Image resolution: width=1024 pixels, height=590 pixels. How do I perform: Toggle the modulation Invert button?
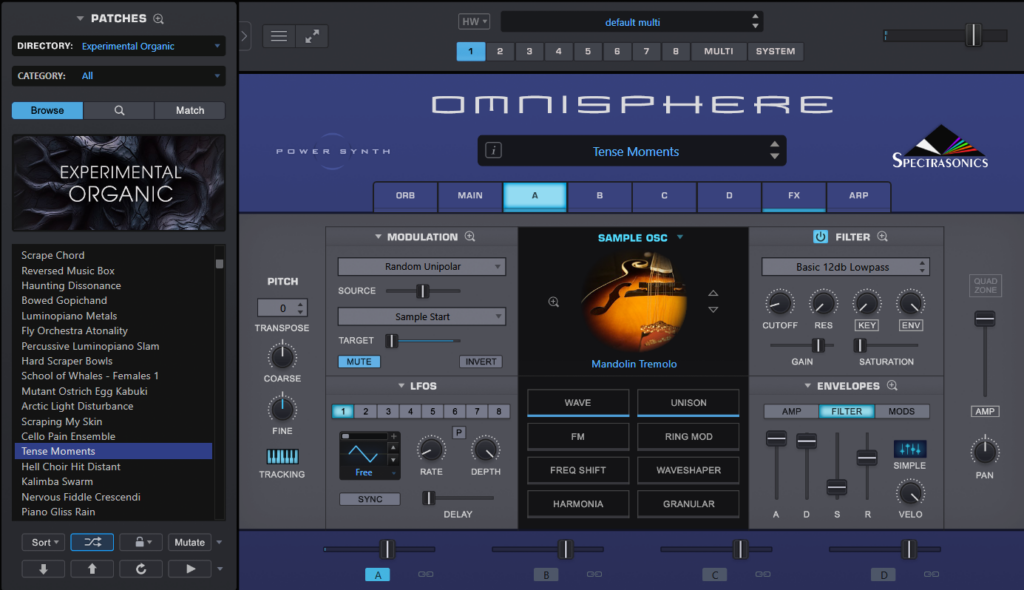tap(480, 362)
